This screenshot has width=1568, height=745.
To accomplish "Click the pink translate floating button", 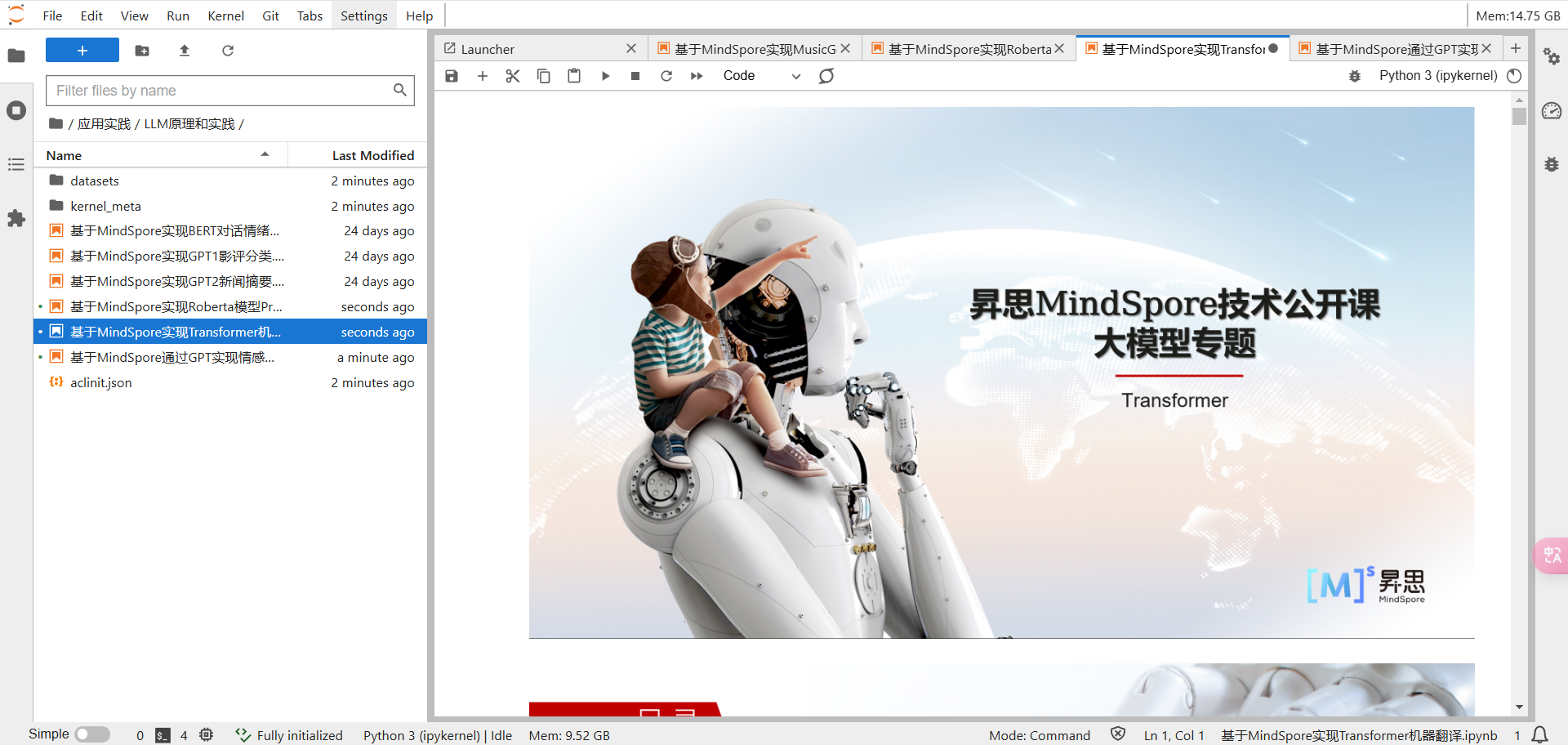I will click(1552, 555).
